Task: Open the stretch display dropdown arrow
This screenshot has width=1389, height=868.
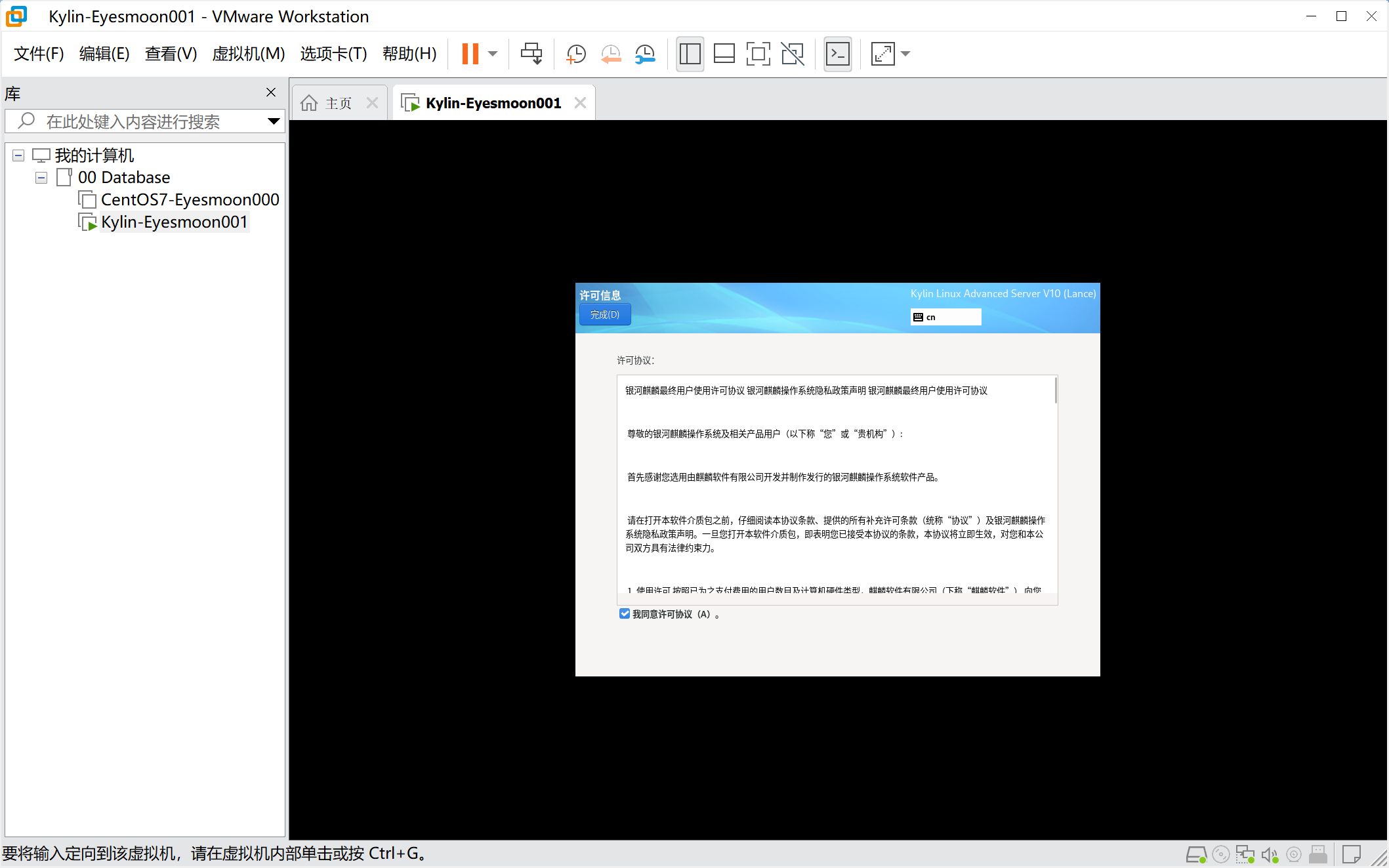Action: [x=905, y=54]
